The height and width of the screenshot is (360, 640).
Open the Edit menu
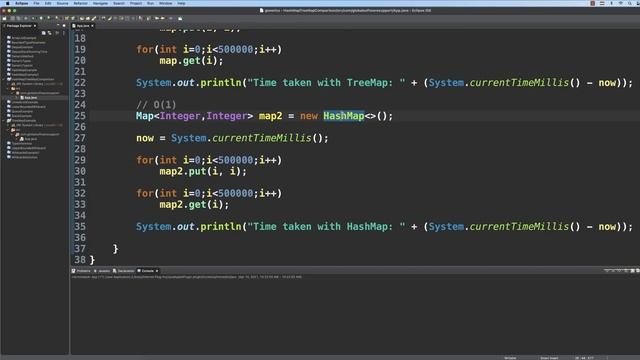(48, 3)
